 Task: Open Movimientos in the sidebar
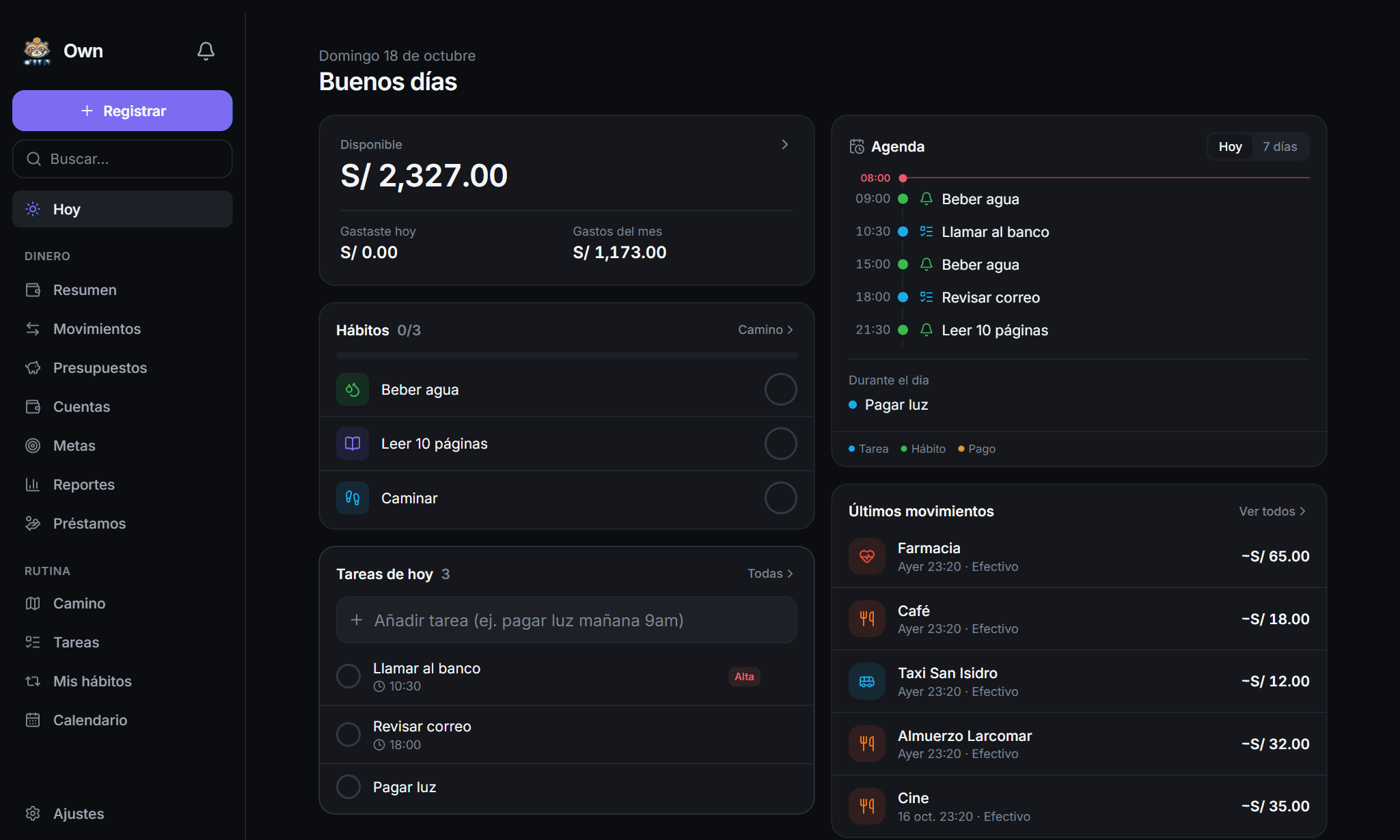tap(122, 329)
